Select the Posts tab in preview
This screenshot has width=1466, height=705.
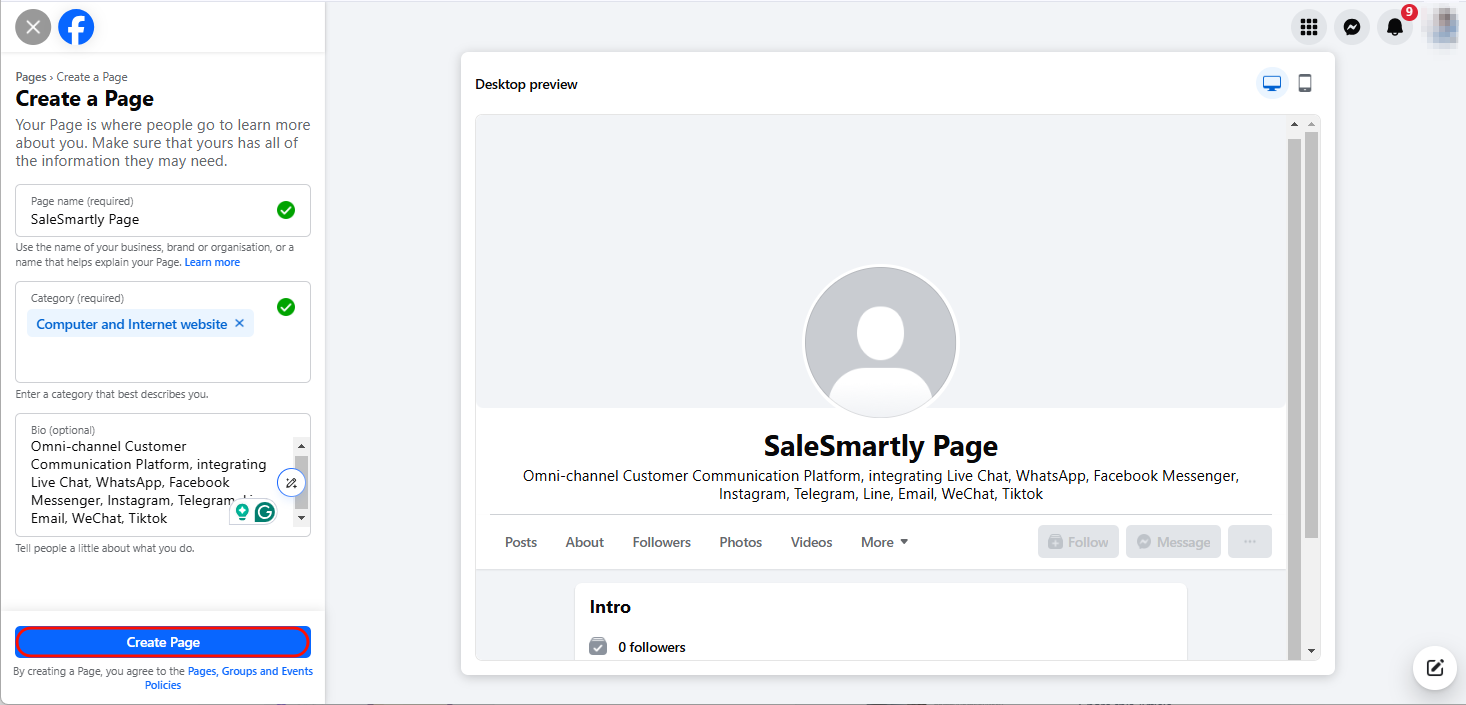tap(521, 541)
